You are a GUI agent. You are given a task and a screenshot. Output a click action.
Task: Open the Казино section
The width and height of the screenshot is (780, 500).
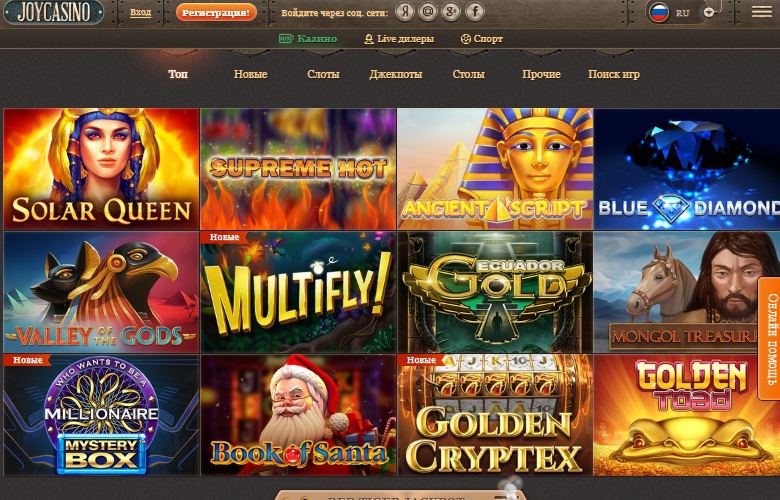308,39
